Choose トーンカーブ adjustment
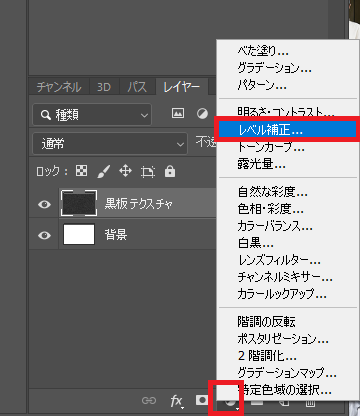360x416 pixels. point(271,147)
